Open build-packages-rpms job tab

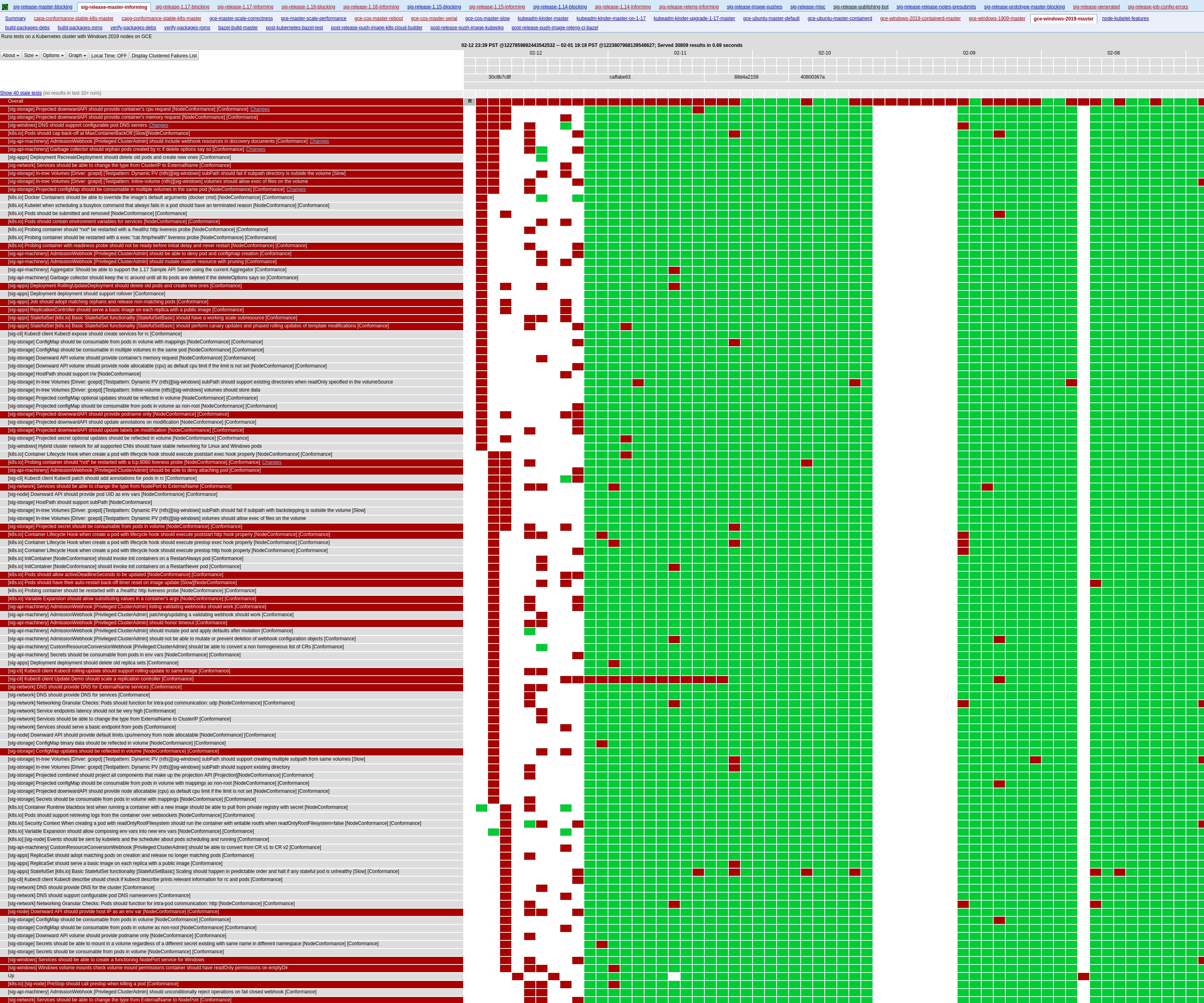[80, 28]
